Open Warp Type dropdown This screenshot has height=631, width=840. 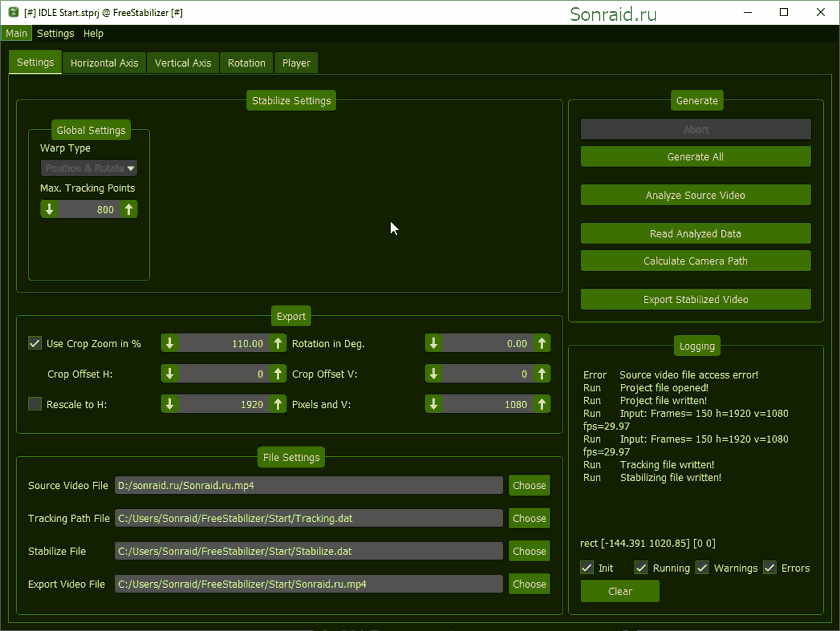pyautogui.click(x=89, y=168)
